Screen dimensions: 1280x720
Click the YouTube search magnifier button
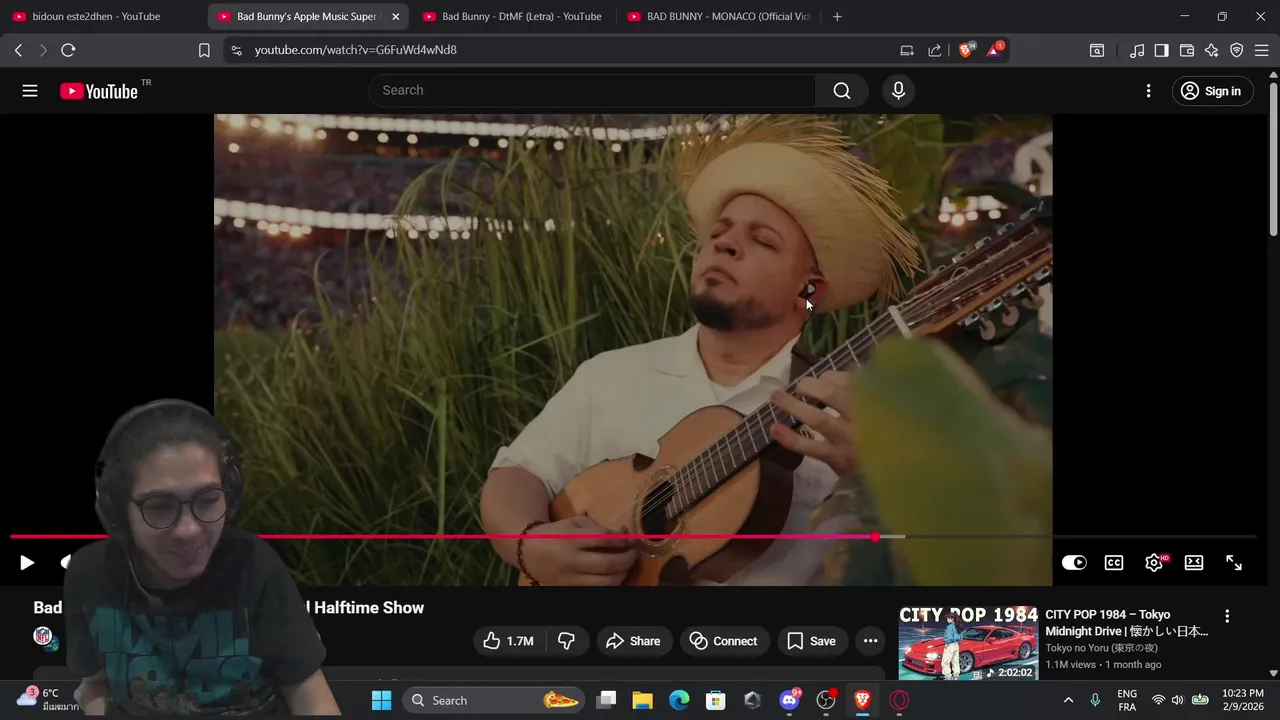[x=842, y=91]
